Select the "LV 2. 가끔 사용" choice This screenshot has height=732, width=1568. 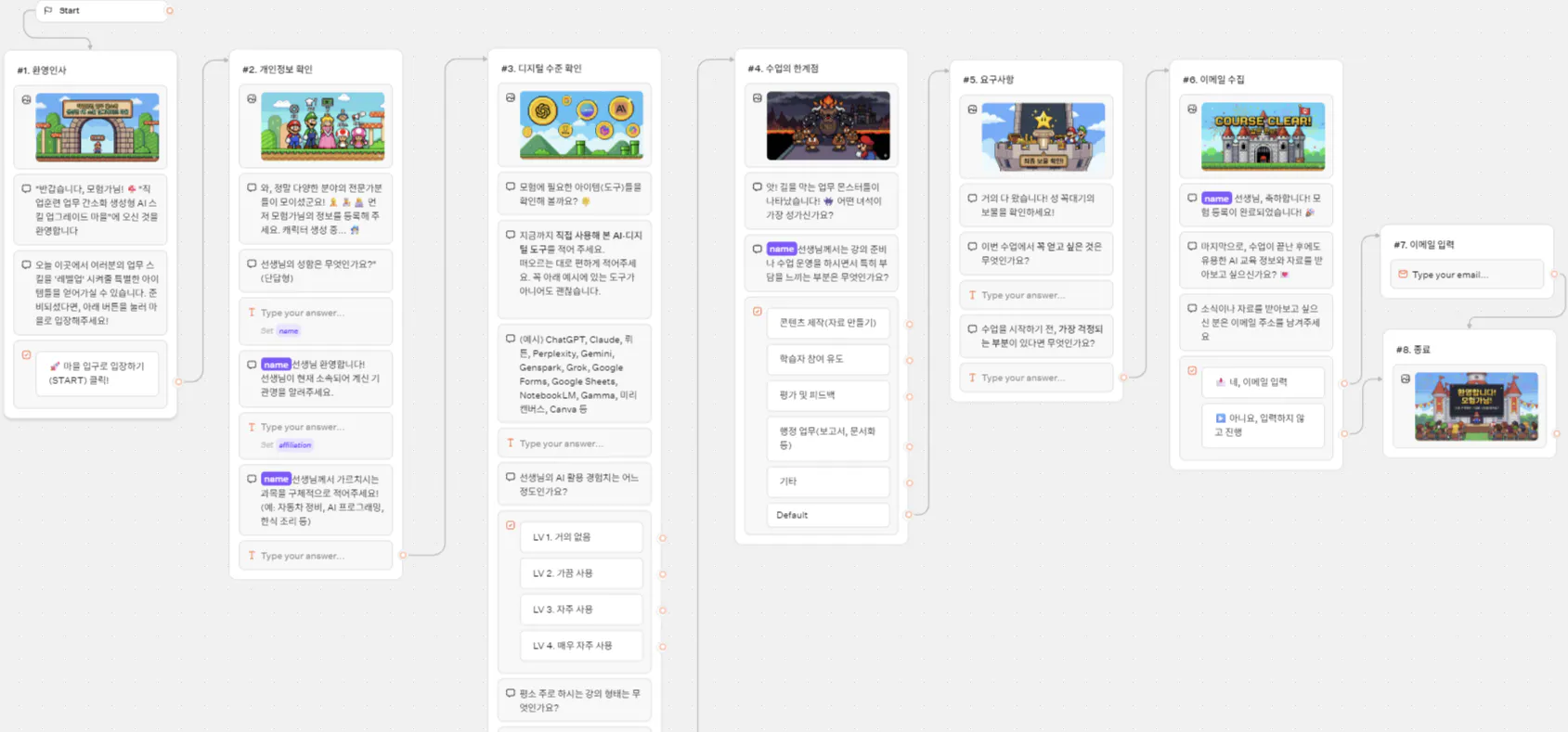click(581, 573)
